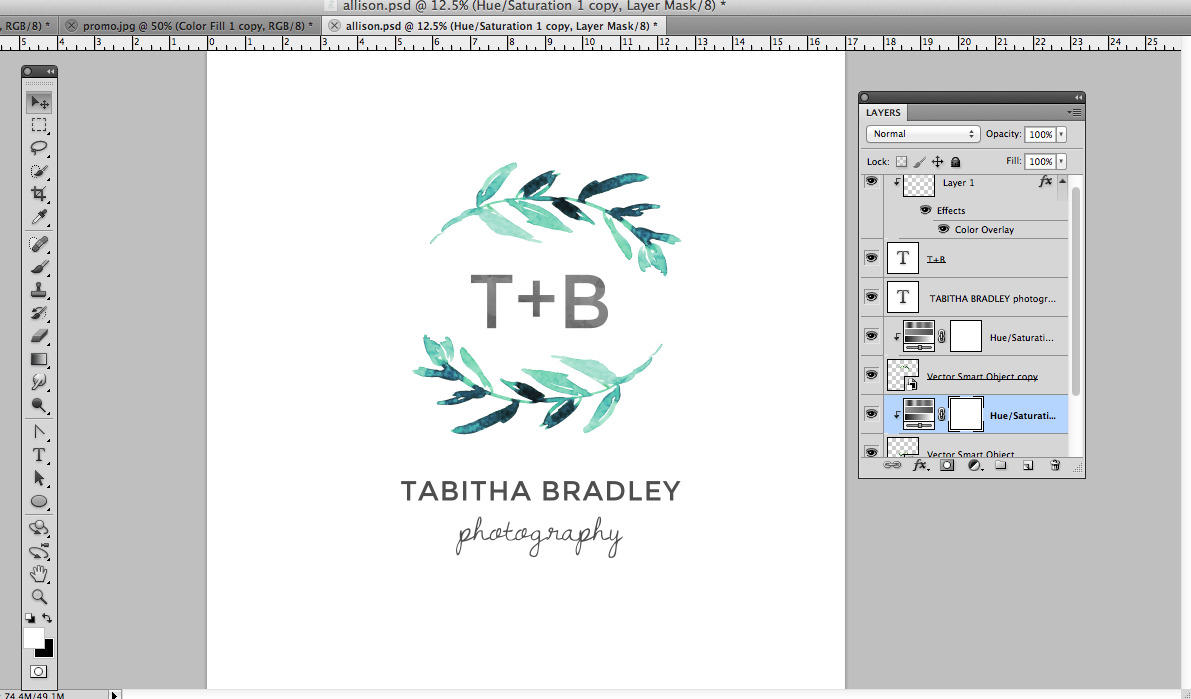
Task: Select the Rectangular Marquee tool
Action: click(39, 125)
